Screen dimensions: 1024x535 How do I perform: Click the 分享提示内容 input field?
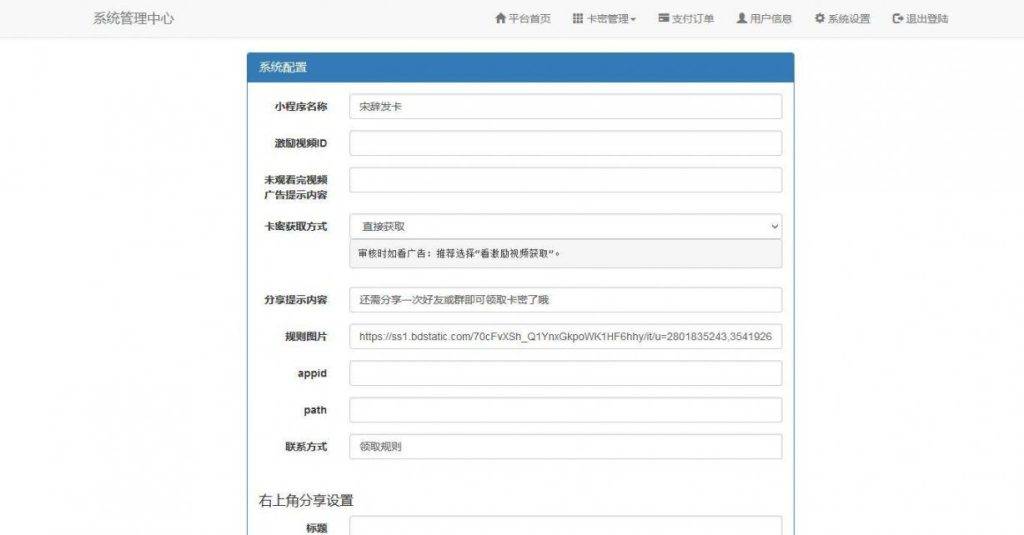pyautogui.click(x=566, y=300)
